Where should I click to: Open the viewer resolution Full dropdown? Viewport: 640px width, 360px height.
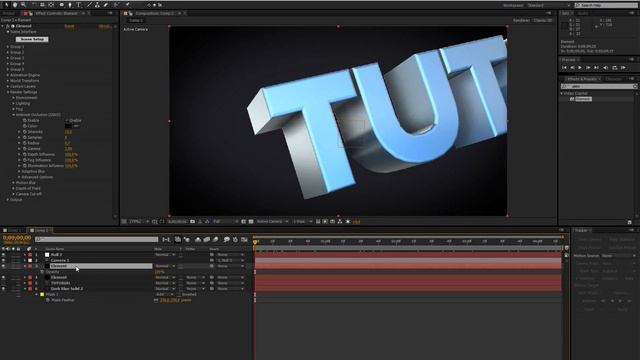225,221
